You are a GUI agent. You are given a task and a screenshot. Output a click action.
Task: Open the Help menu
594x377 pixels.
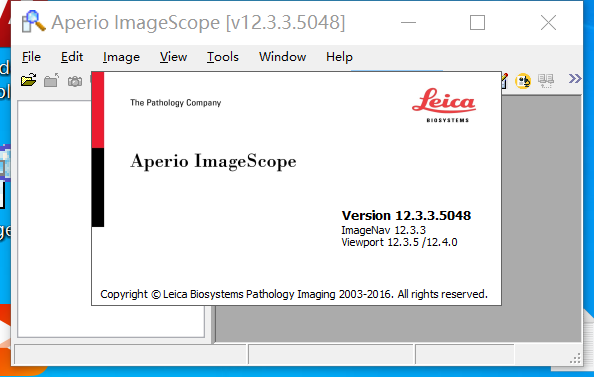pos(339,57)
